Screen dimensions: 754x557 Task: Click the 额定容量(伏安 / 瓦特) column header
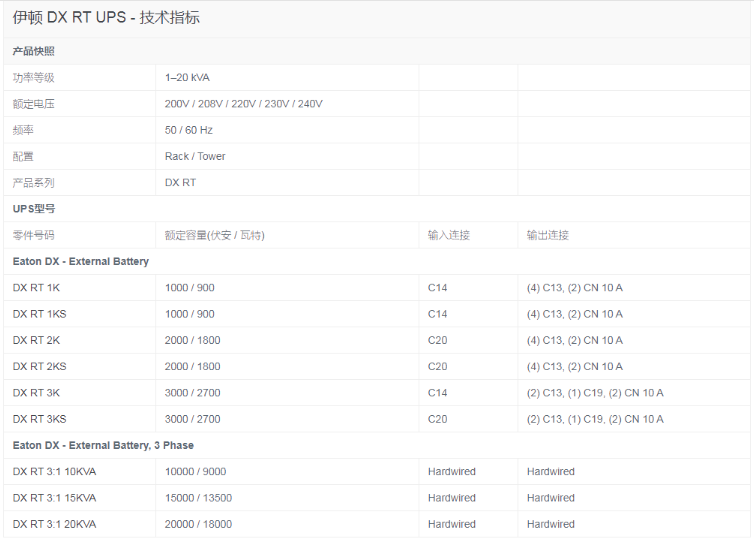click(x=214, y=235)
